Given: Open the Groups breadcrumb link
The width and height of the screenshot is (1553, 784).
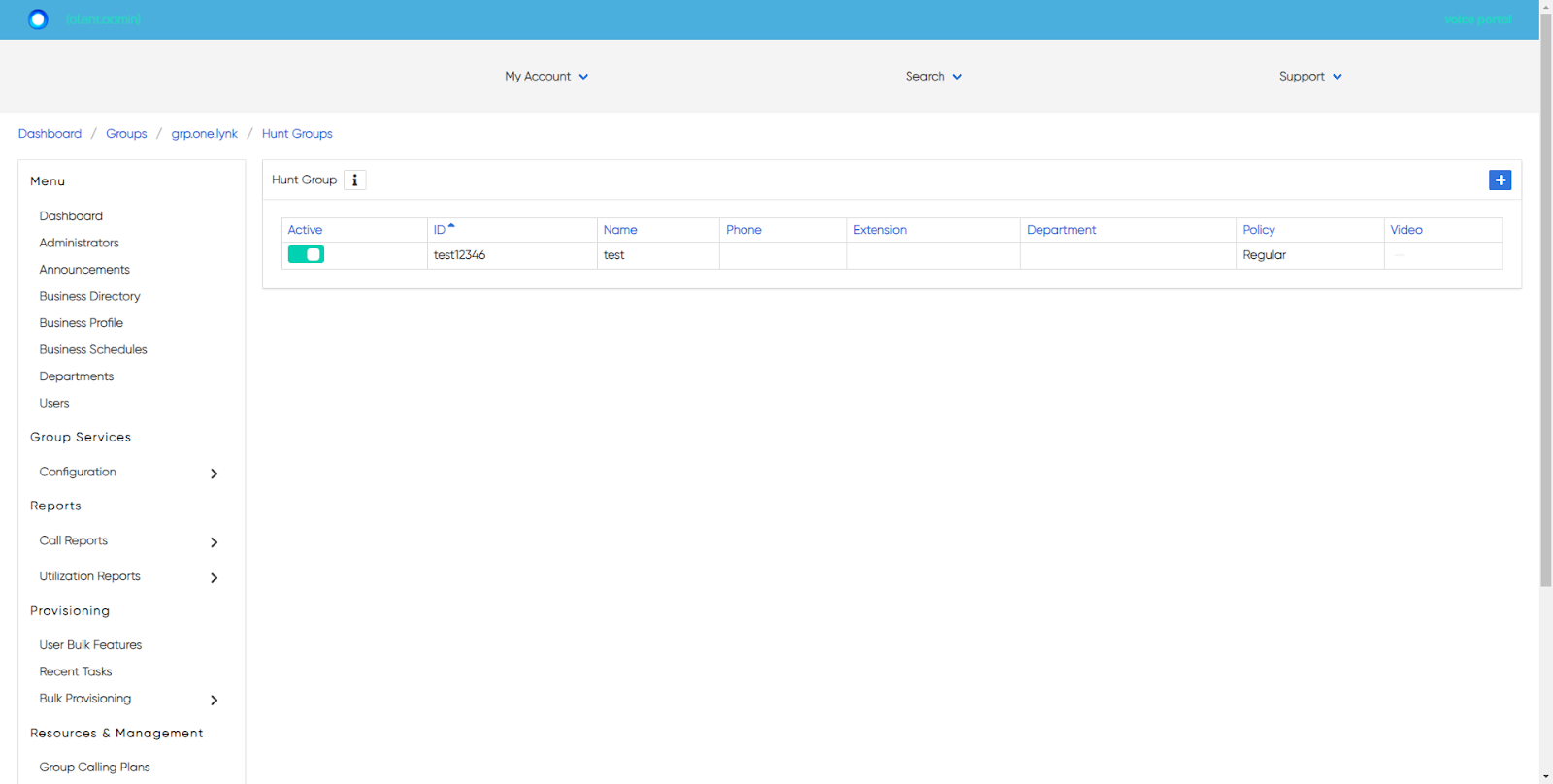Looking at the screenshot, I should [x=126, y=134].
